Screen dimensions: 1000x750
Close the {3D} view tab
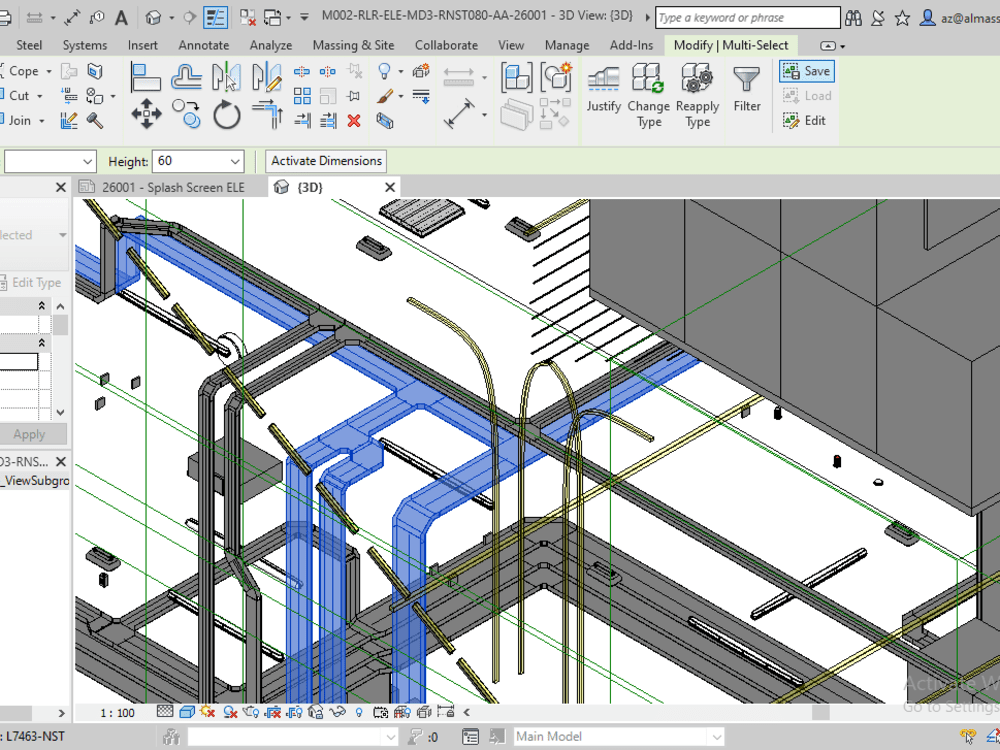pos(390,187)
